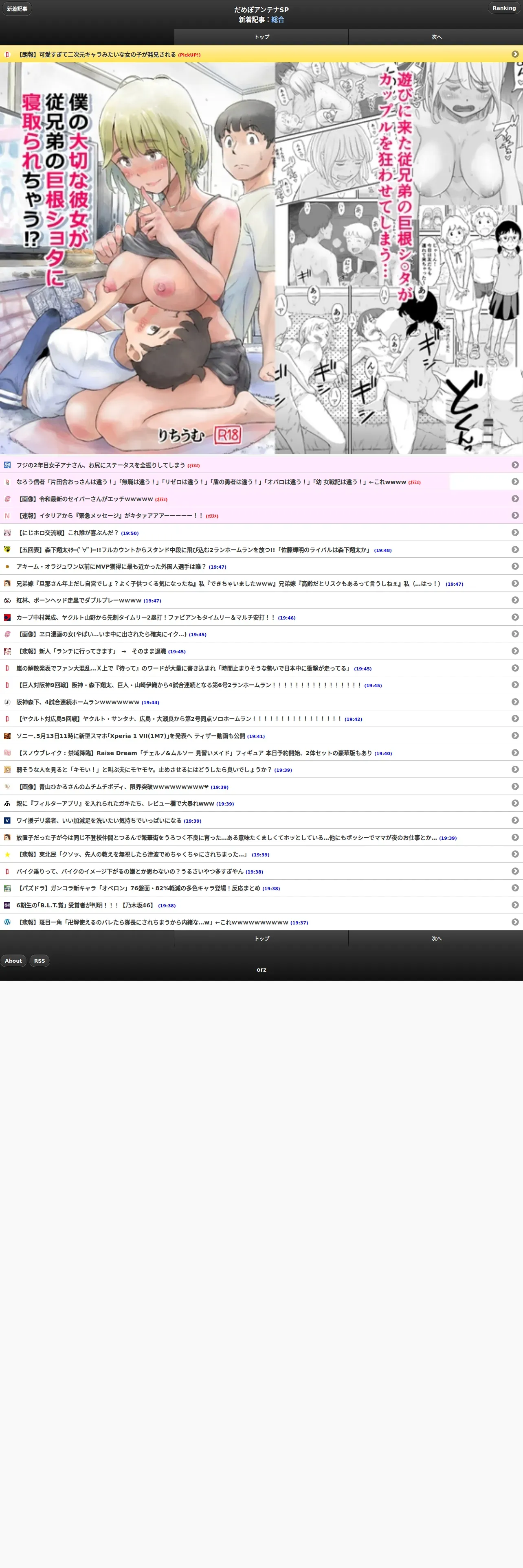Image resolution: width=523 pixels, height=1568 pixels.
Task: Click favicon beside アキーム・オラジュワン row
Action: tap(7, 566)
